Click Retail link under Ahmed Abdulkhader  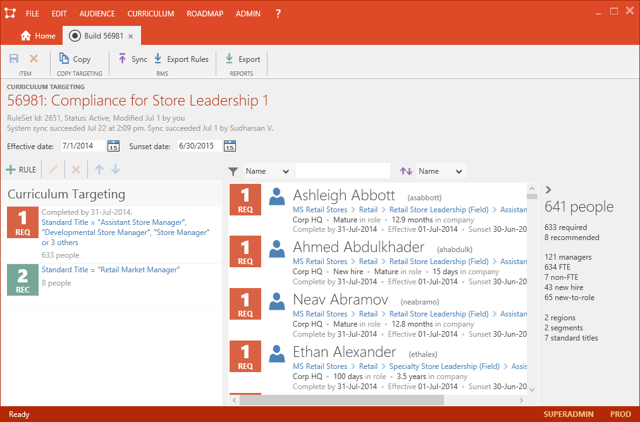pyautogui.click(x=368, y=262)
